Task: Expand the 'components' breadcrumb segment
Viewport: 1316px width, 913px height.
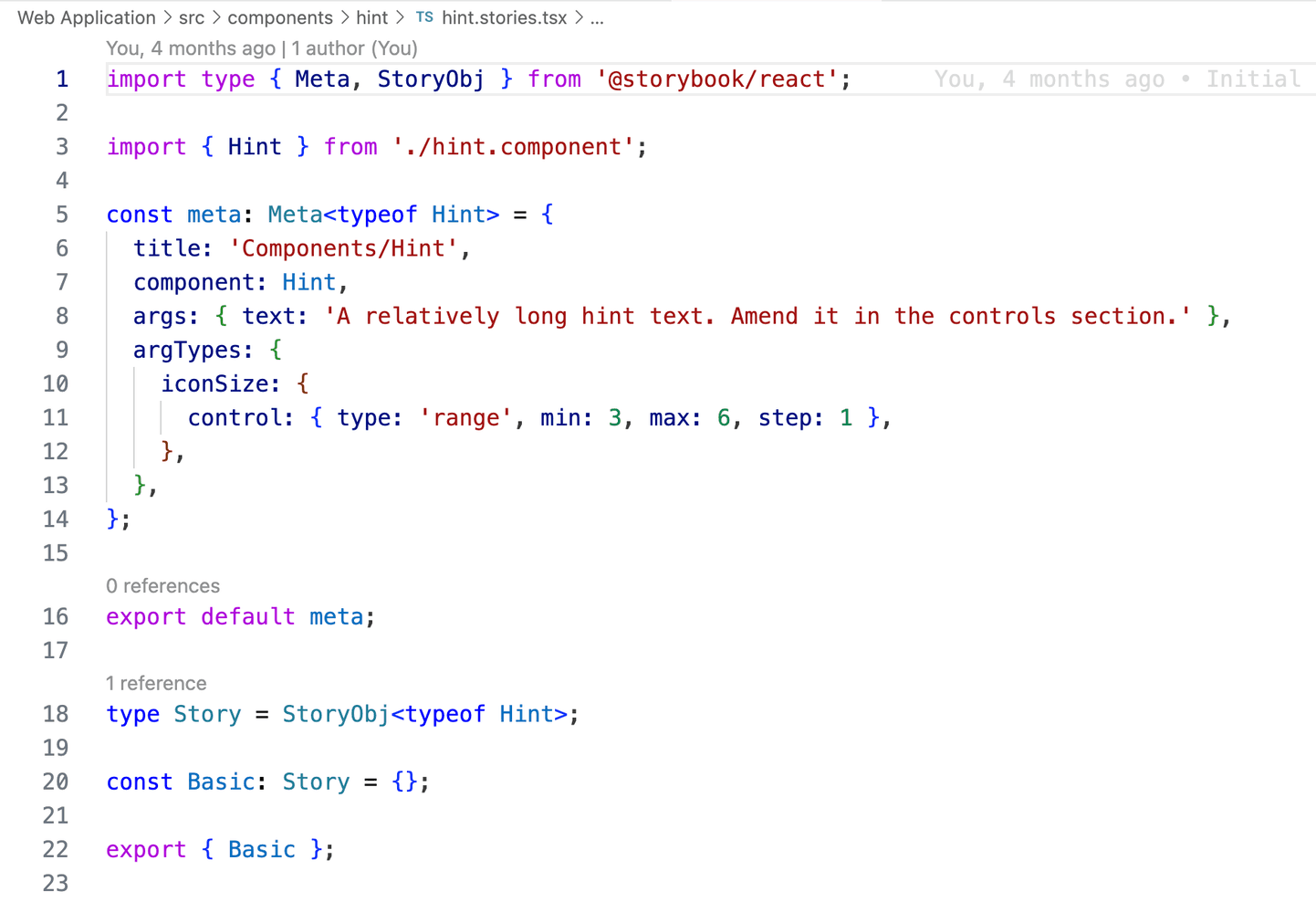Action: pyautogui.click(x=280, y=17)
